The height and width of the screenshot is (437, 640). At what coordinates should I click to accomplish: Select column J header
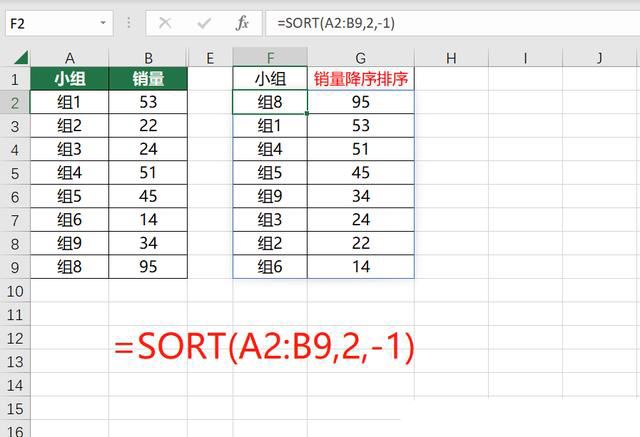pos(600,58)
